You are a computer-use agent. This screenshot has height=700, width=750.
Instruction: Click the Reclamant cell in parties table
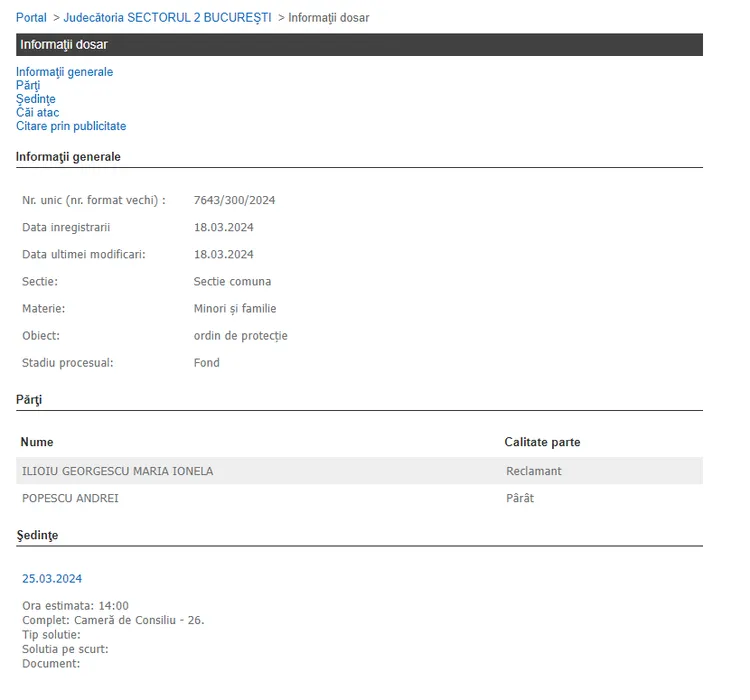pos(534,471)
